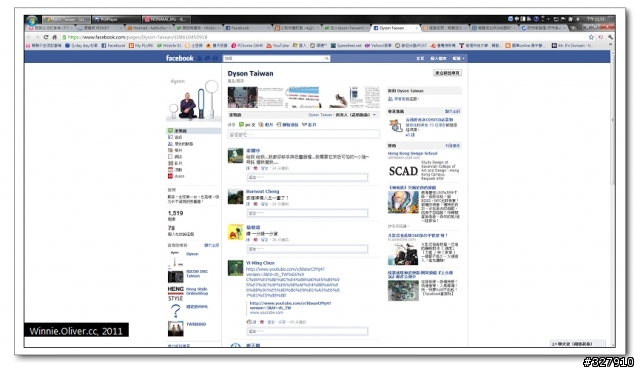Open the Dyson Taiwan wall filter dropdown arrow

pyautogui.click(x=374, y=115)
